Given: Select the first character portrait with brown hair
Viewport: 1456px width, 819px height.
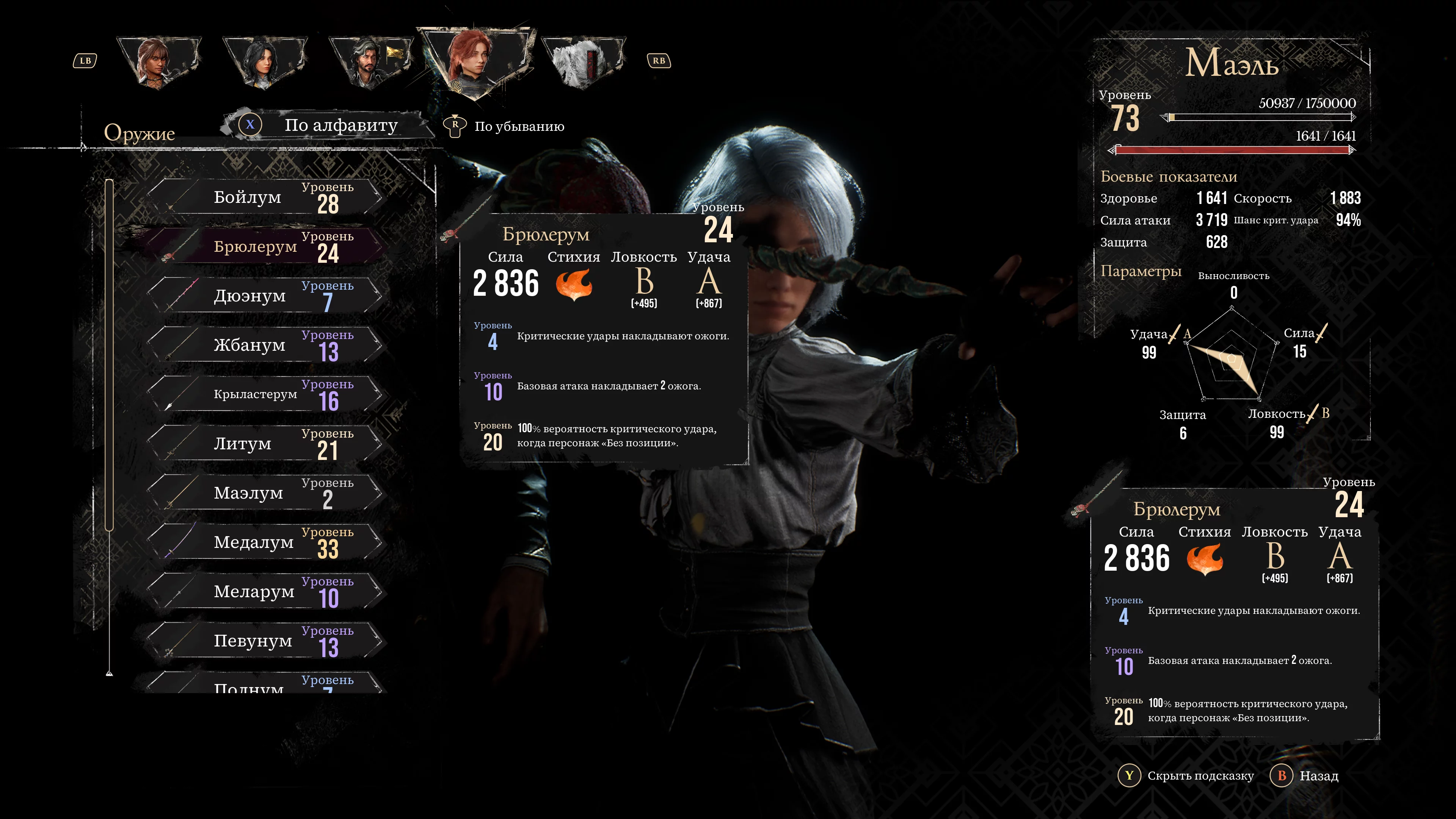Looking at the screenshot, I should (158, 61).
